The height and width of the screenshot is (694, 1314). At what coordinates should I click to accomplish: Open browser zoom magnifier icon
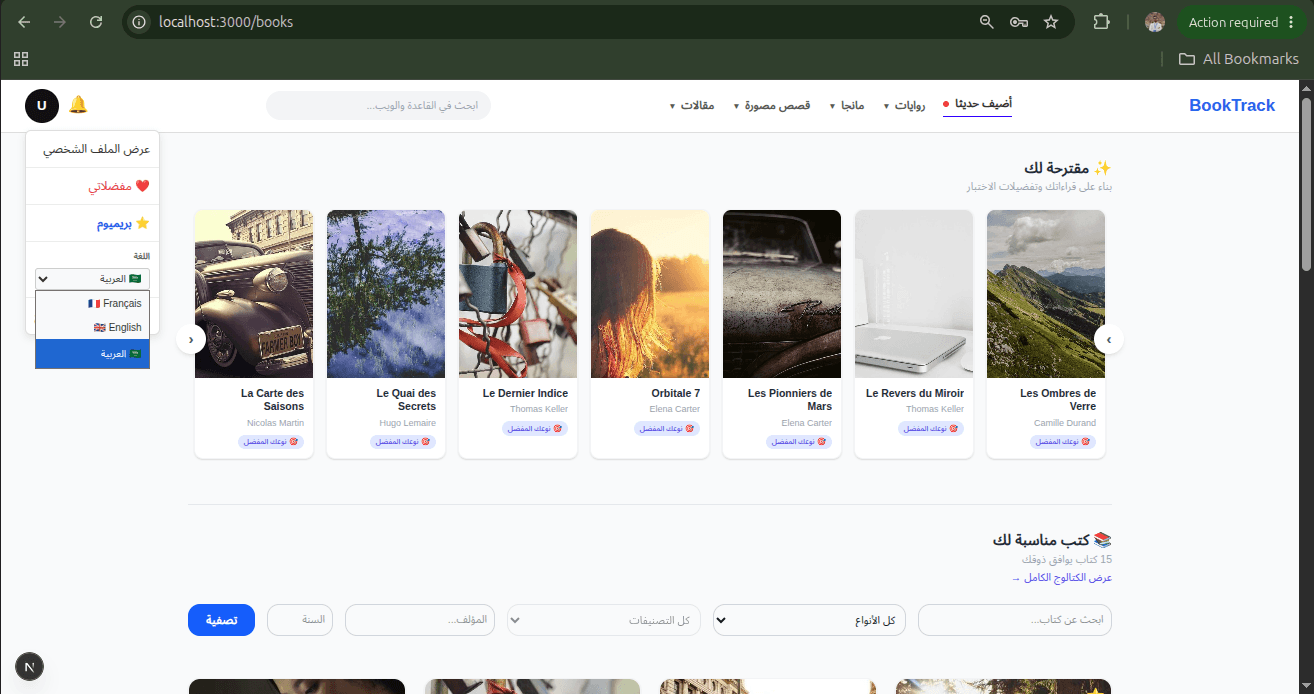pos(987,22)
